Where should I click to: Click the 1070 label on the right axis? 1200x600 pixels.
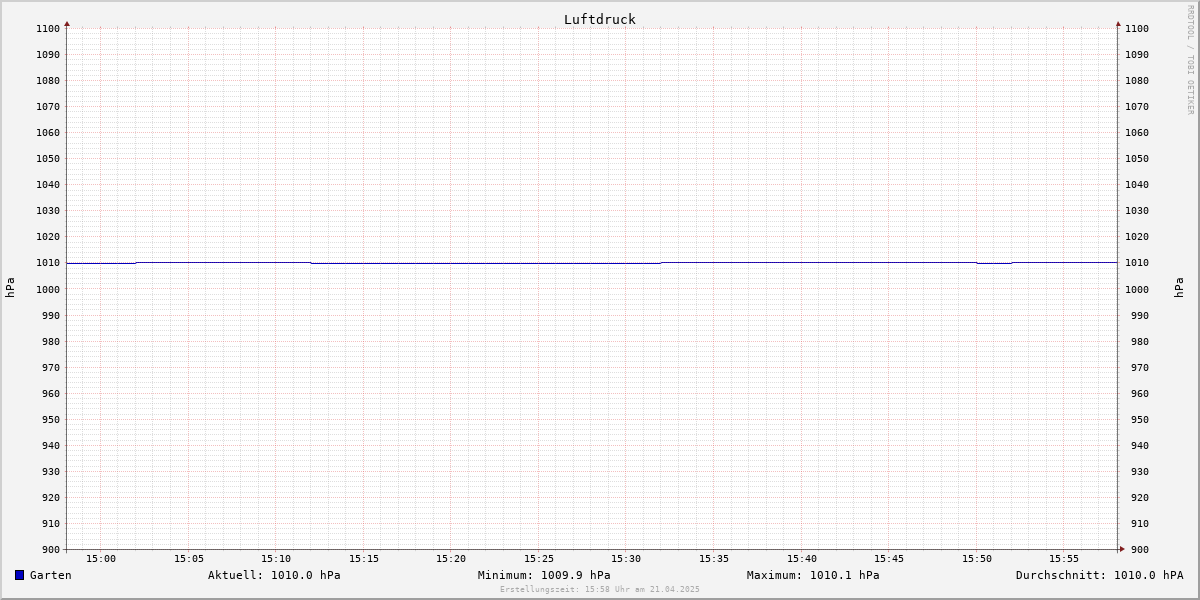click(1137, 107)
